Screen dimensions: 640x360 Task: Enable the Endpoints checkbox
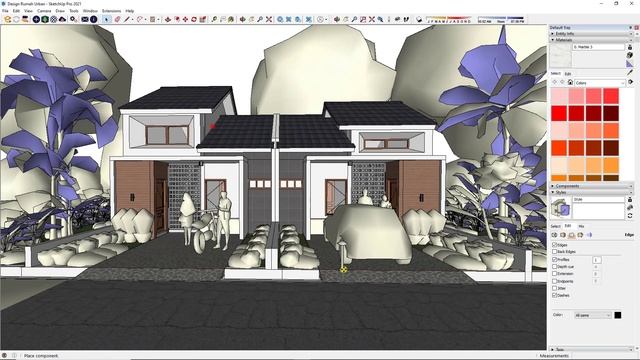[555, 281]
